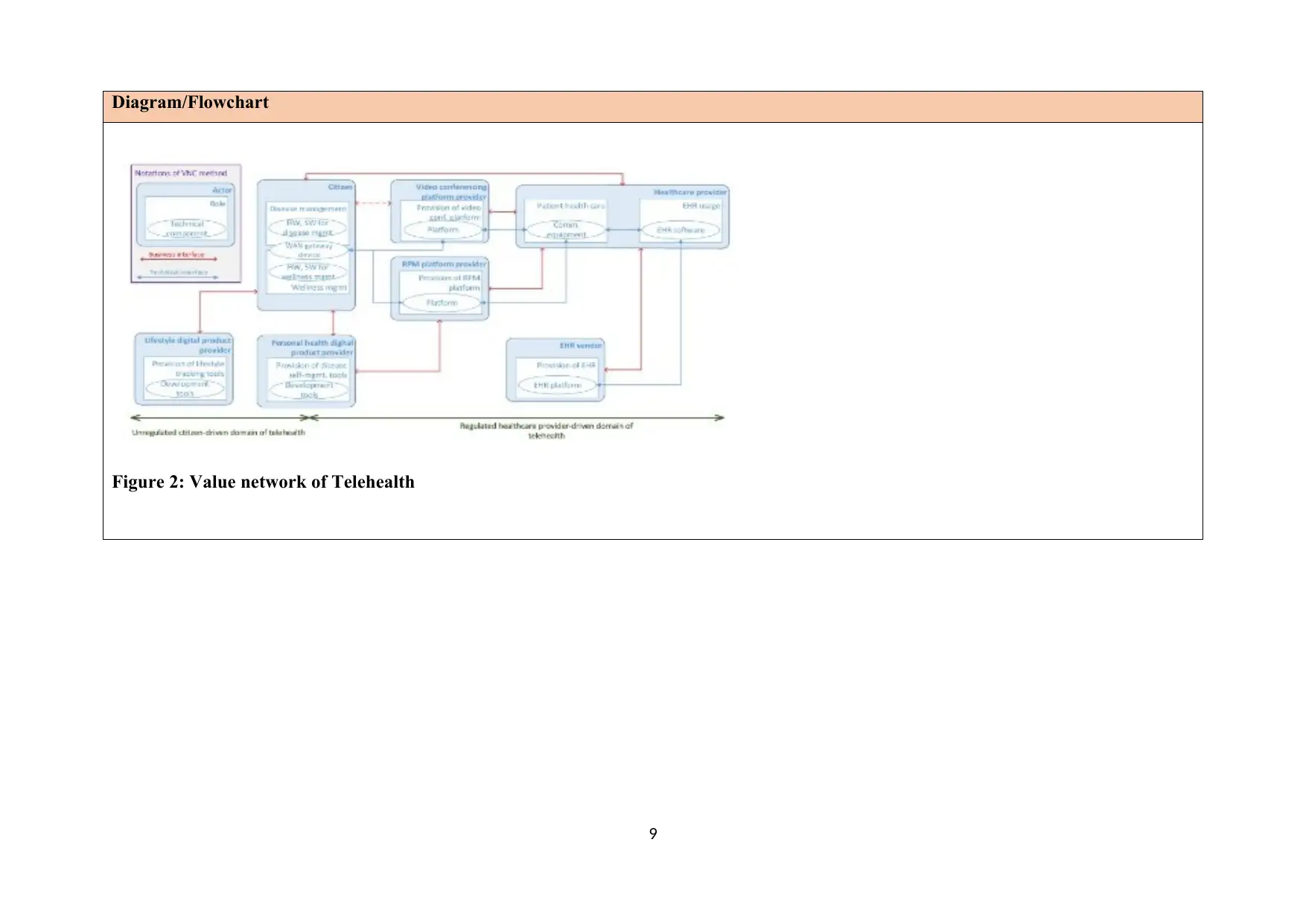Click the "Notations of VNC method" legend title
Viewport: 1306px width, 924px height.
coord(181,173)
